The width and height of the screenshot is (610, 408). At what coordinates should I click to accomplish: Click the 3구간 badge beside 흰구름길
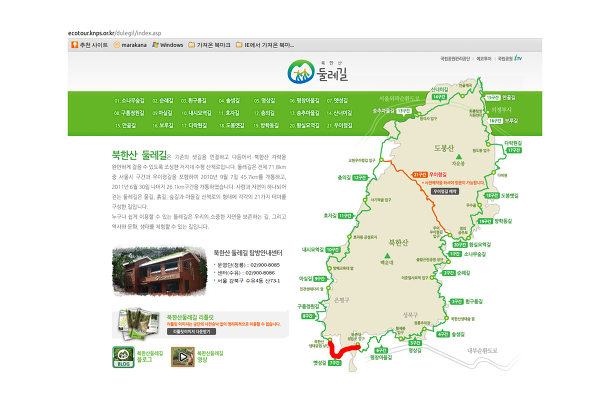click(x=456, y=301)
